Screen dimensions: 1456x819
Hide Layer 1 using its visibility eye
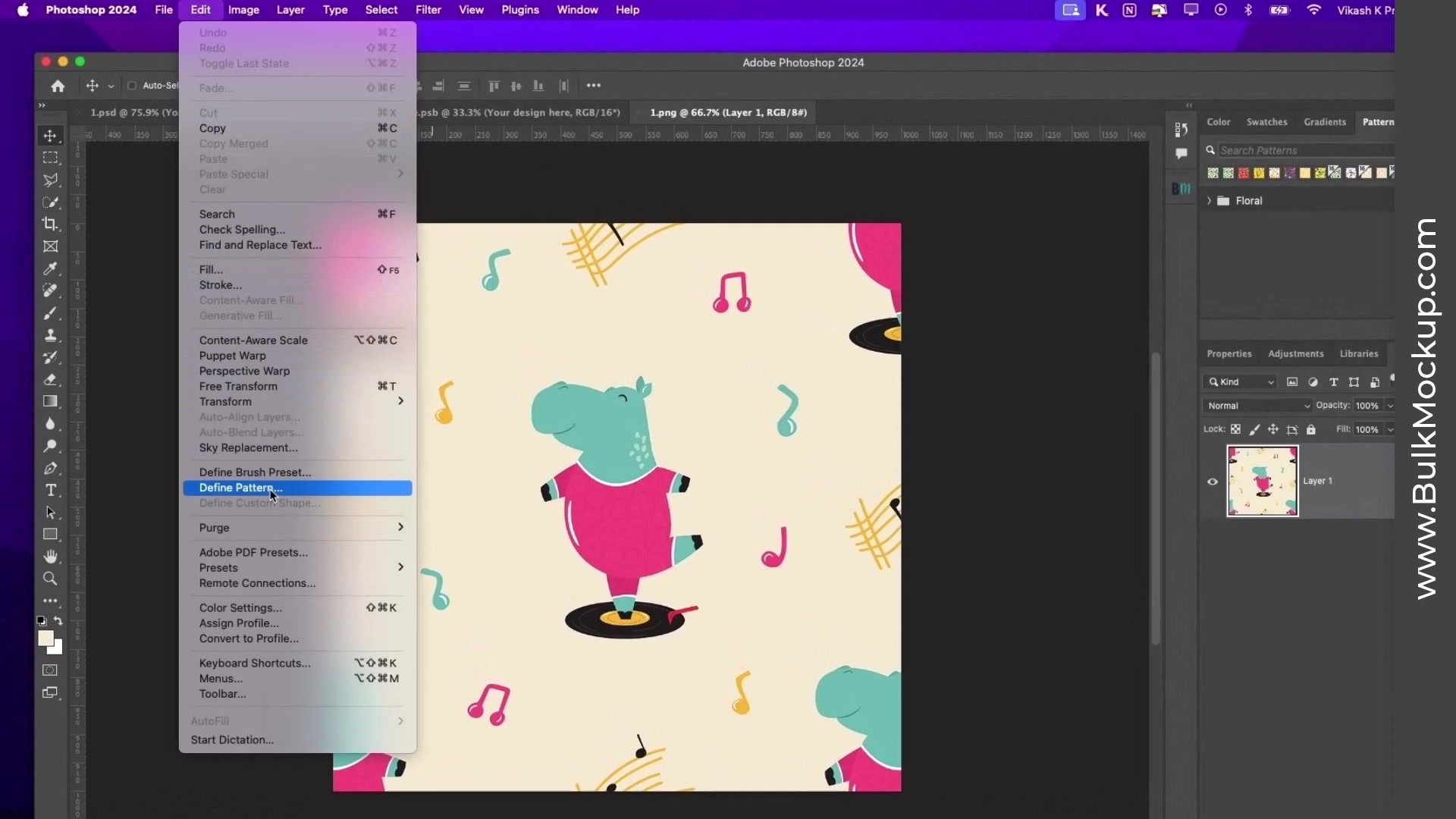pos(1211,482)
